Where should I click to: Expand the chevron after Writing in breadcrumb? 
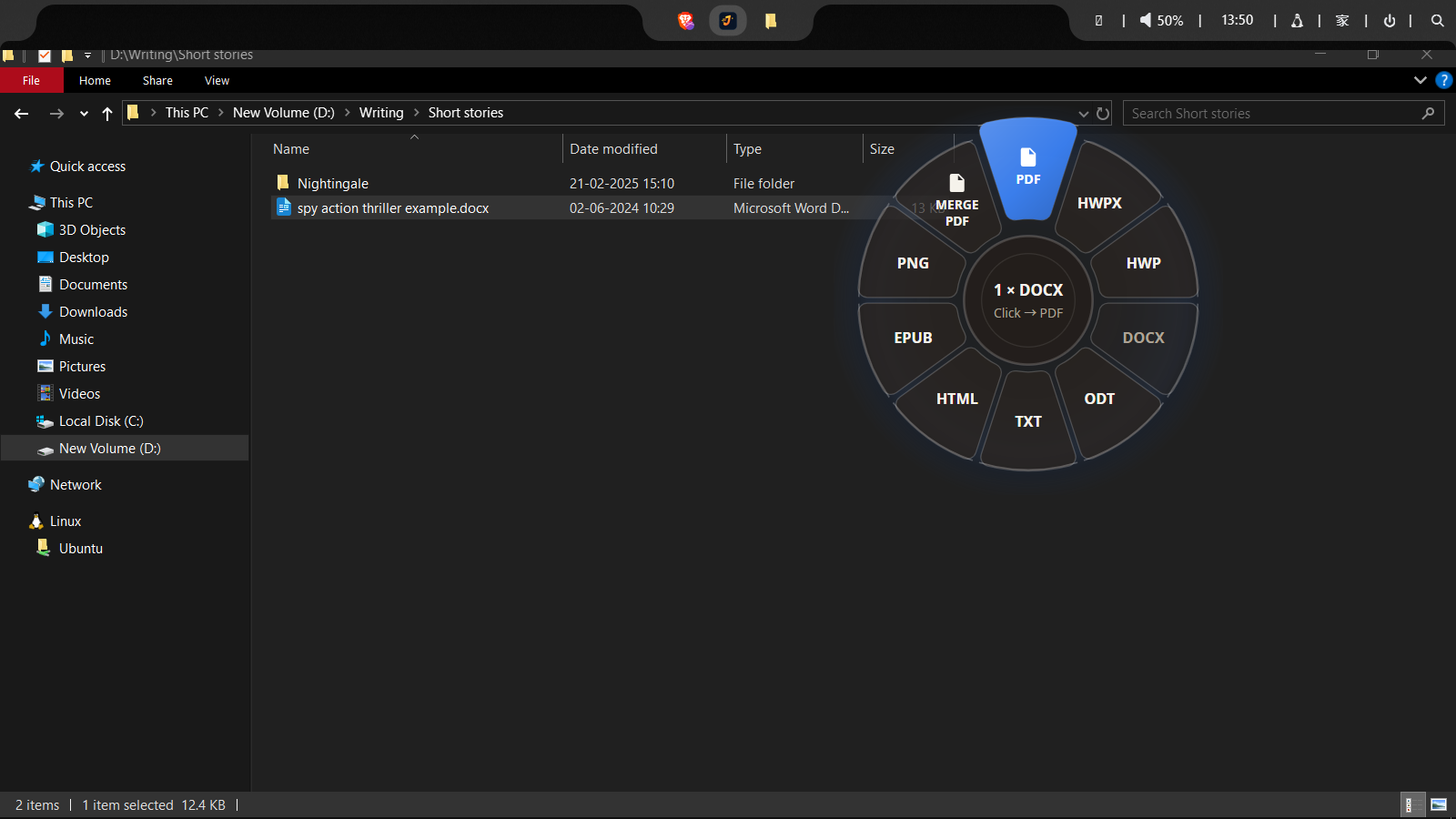[x=417, y=113]
